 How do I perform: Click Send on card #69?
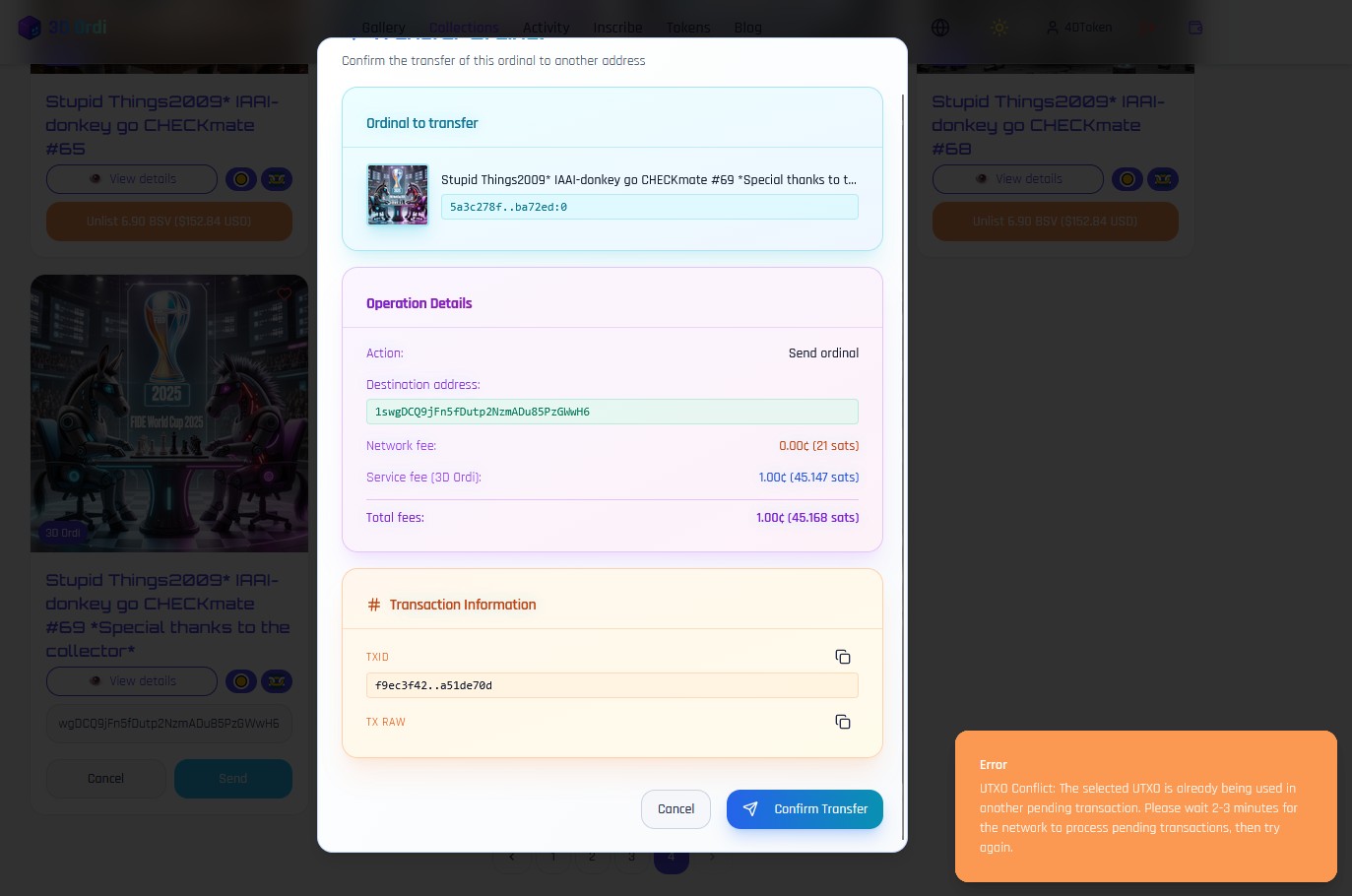233,779
